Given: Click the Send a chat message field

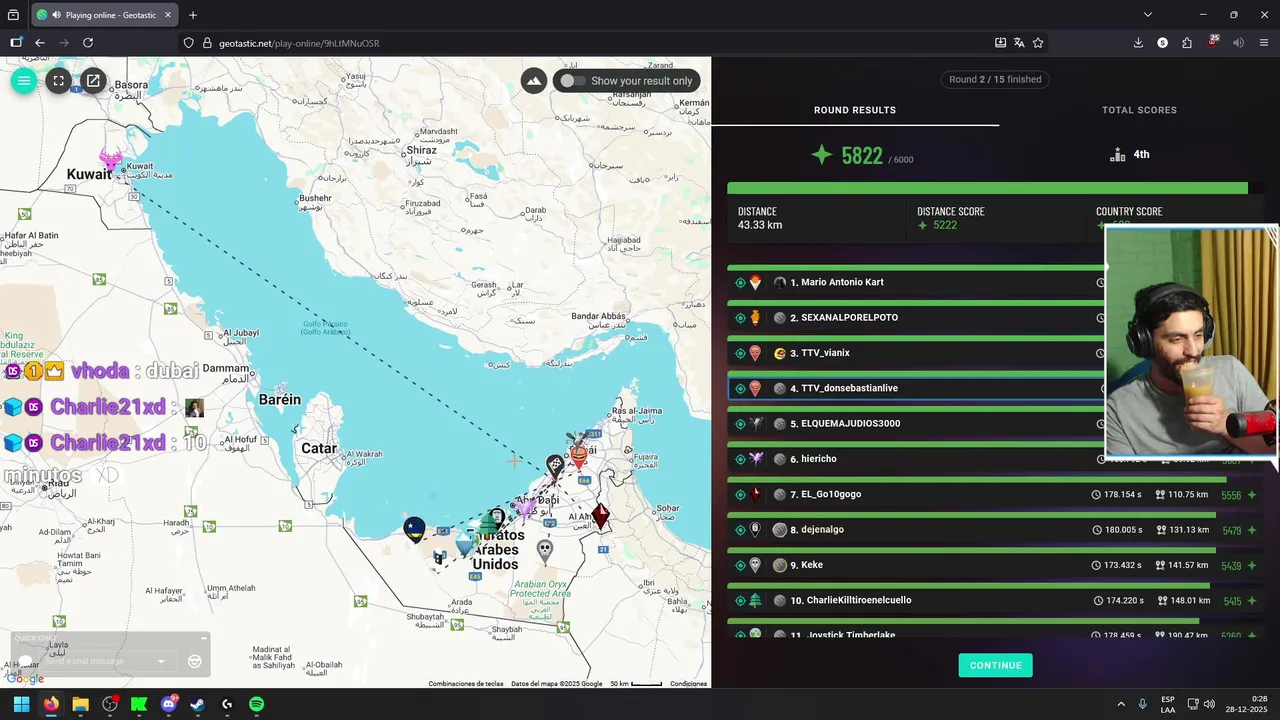Looking at the screenshot, I should pyautogui.click(x=97, y=661).
